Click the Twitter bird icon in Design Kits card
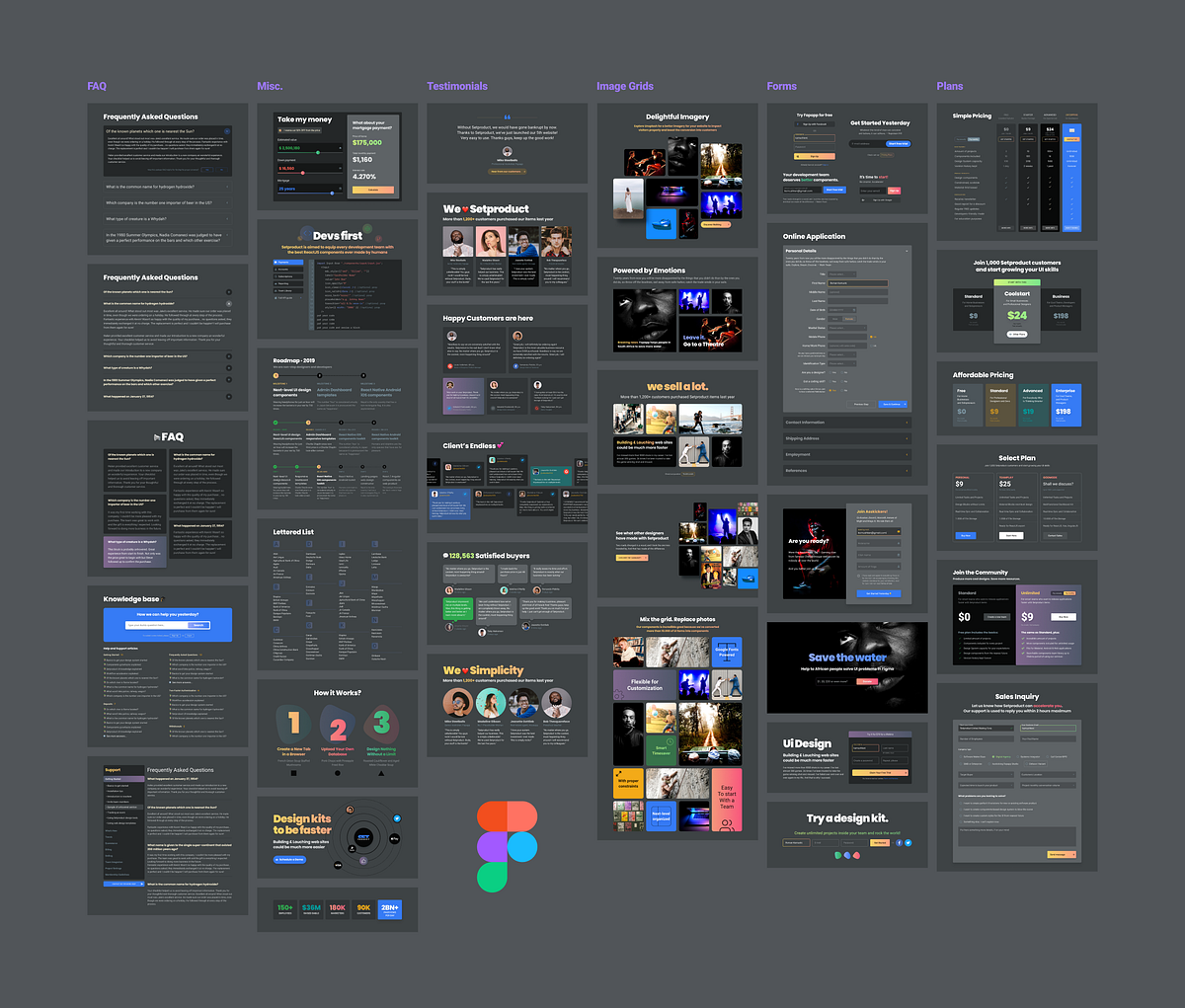Image resolution: width=1185 pixels, height=1008 pixels. click(x=397, y=818)
